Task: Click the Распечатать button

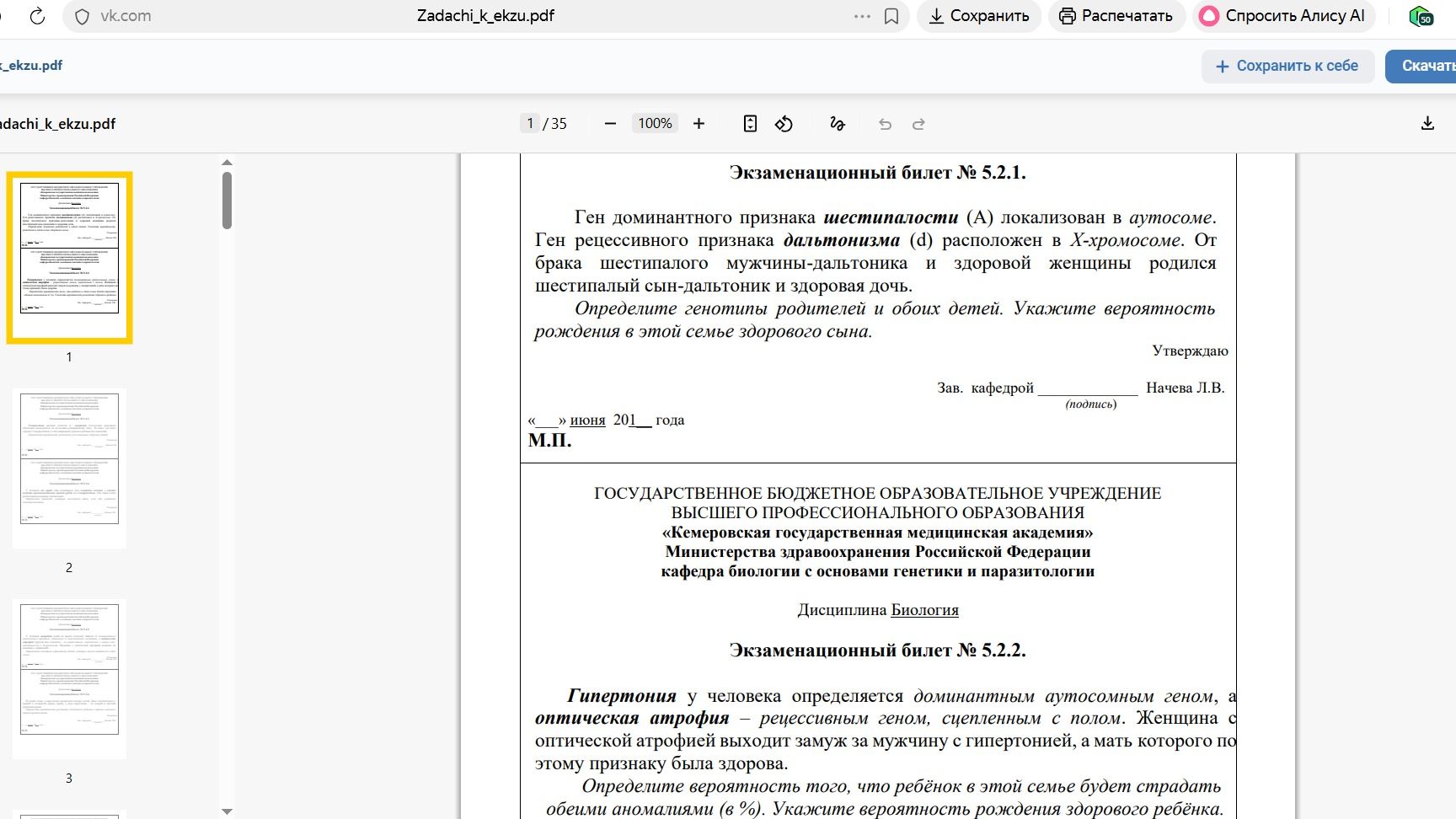Action: click(x=1116, y=16)
